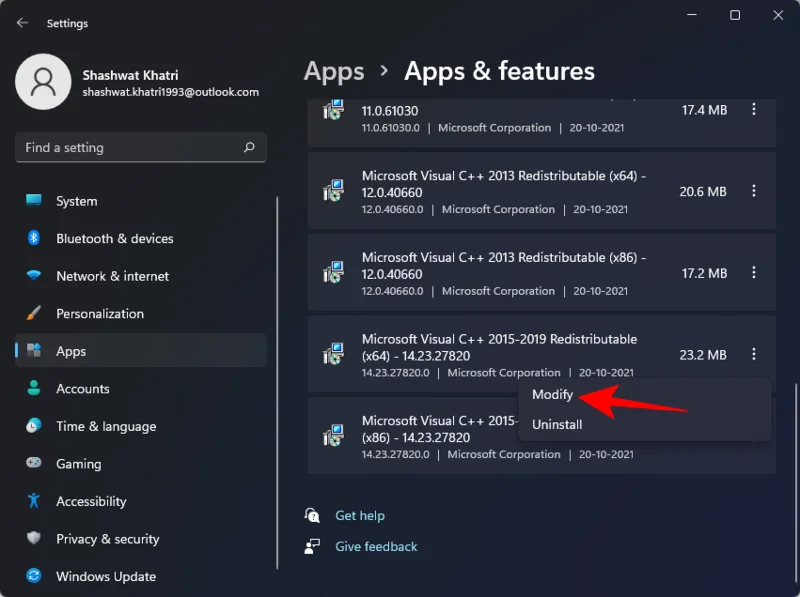This screenshot has width=800, height=597.
Task: Click the Find a setting search box
Action: [x=140, y=147]
